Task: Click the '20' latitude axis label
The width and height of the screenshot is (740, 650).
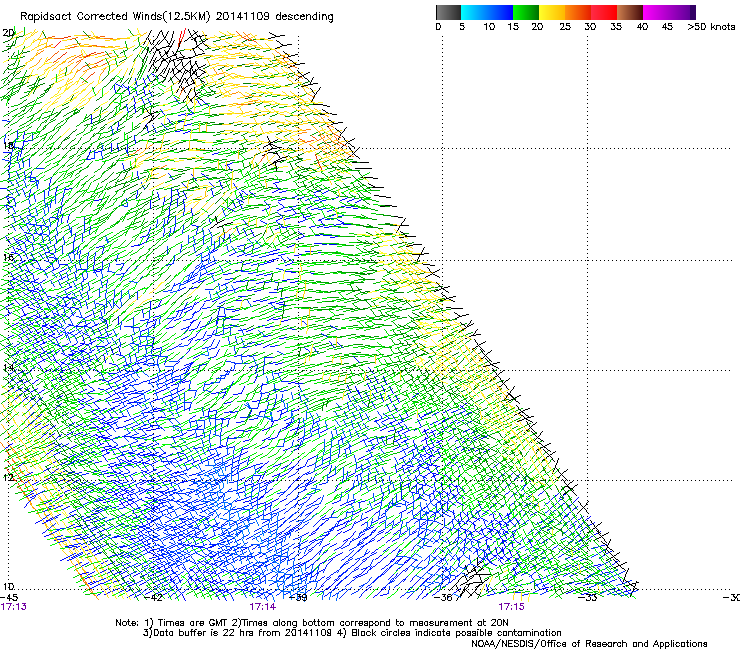Action: (x=8, y=33)
